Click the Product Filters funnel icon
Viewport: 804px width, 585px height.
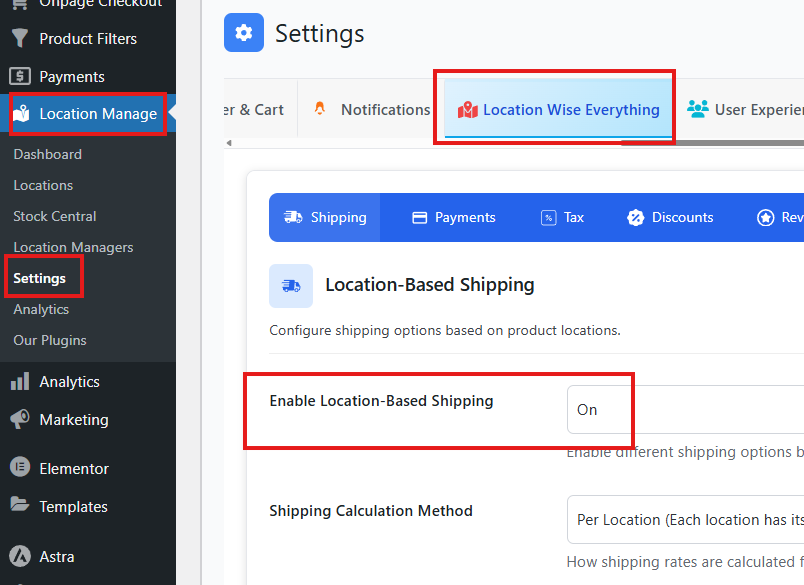click(x=19, y=39)
